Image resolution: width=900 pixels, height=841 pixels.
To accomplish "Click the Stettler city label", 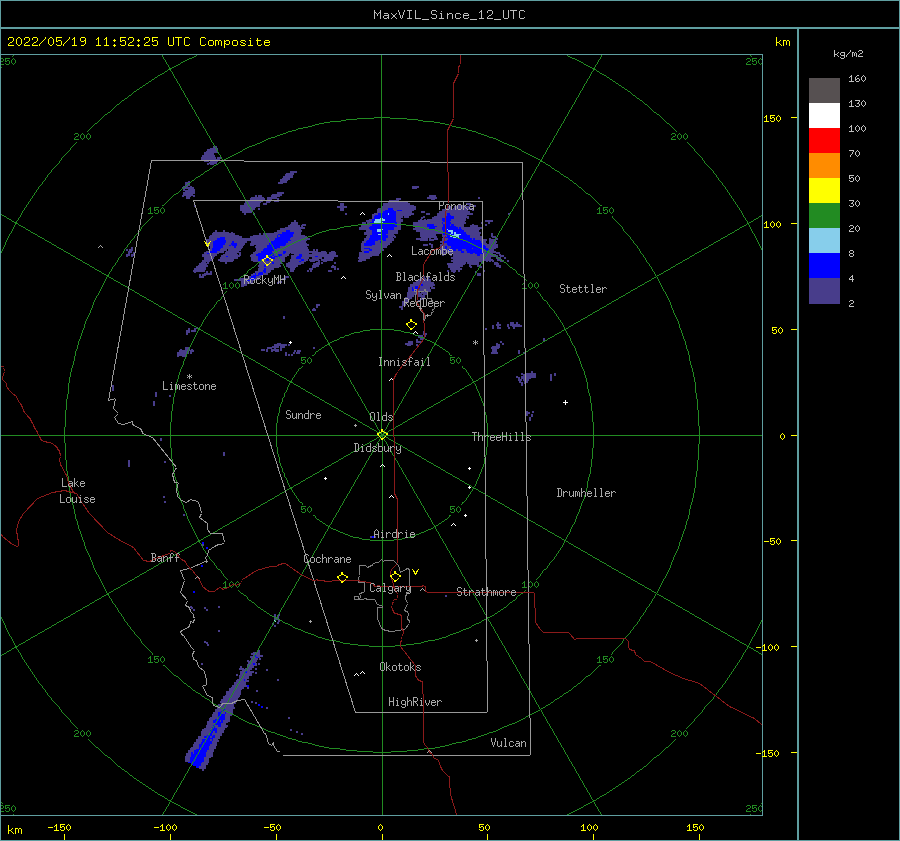I will (x=583, y=289).
